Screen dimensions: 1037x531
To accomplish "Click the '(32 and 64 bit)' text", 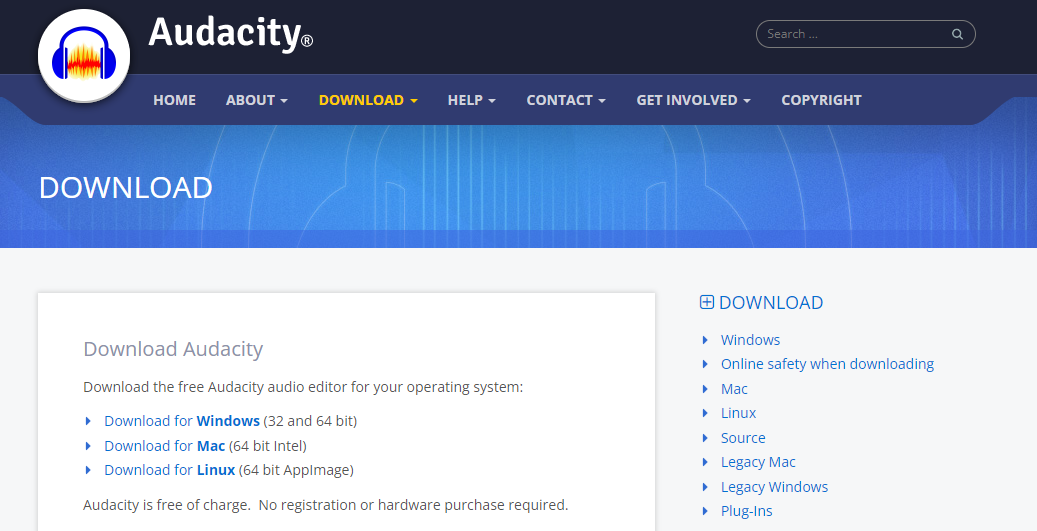I will click(310, 421).
